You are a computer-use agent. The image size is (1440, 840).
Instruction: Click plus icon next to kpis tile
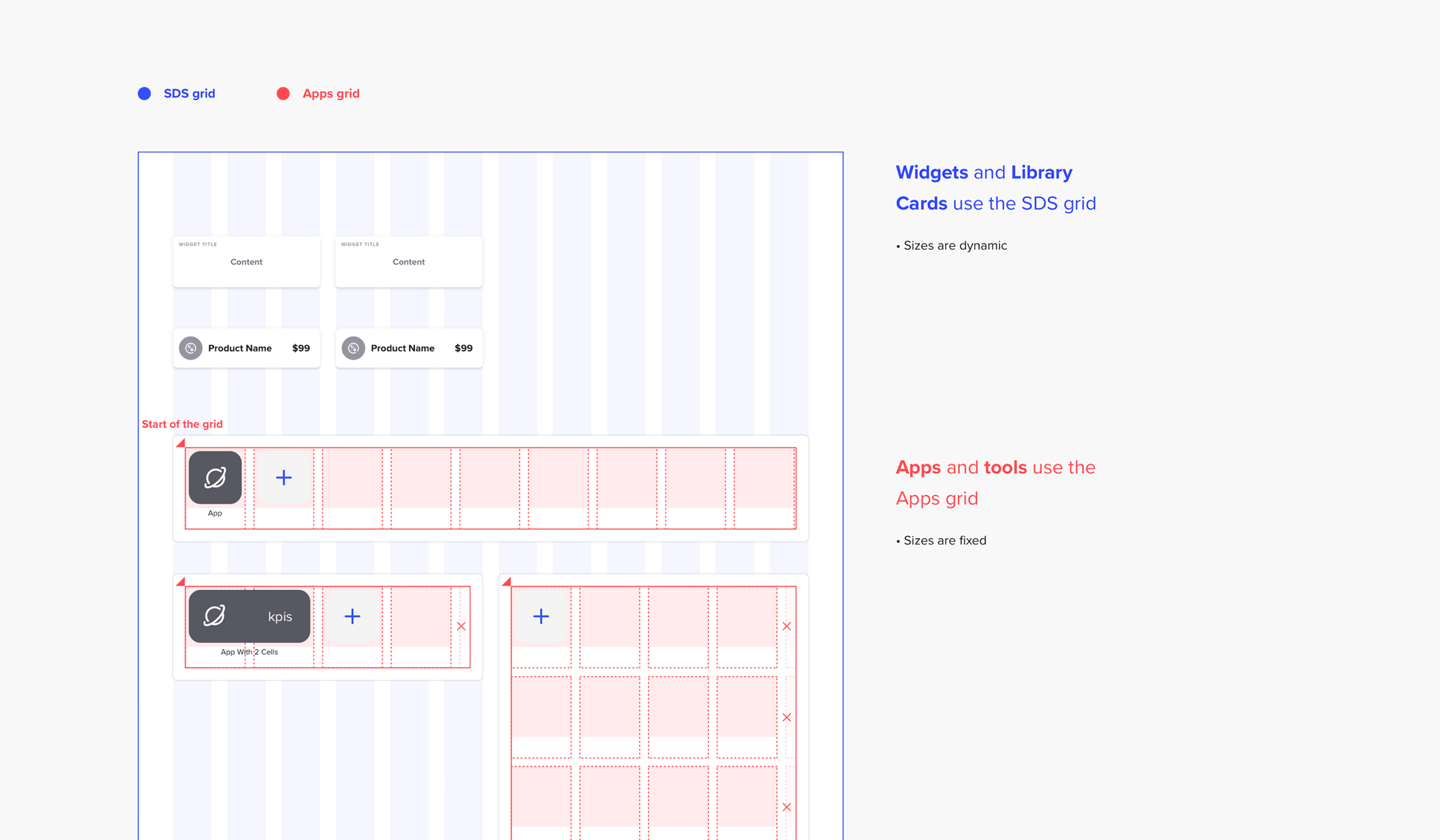(x=352, y=616)
